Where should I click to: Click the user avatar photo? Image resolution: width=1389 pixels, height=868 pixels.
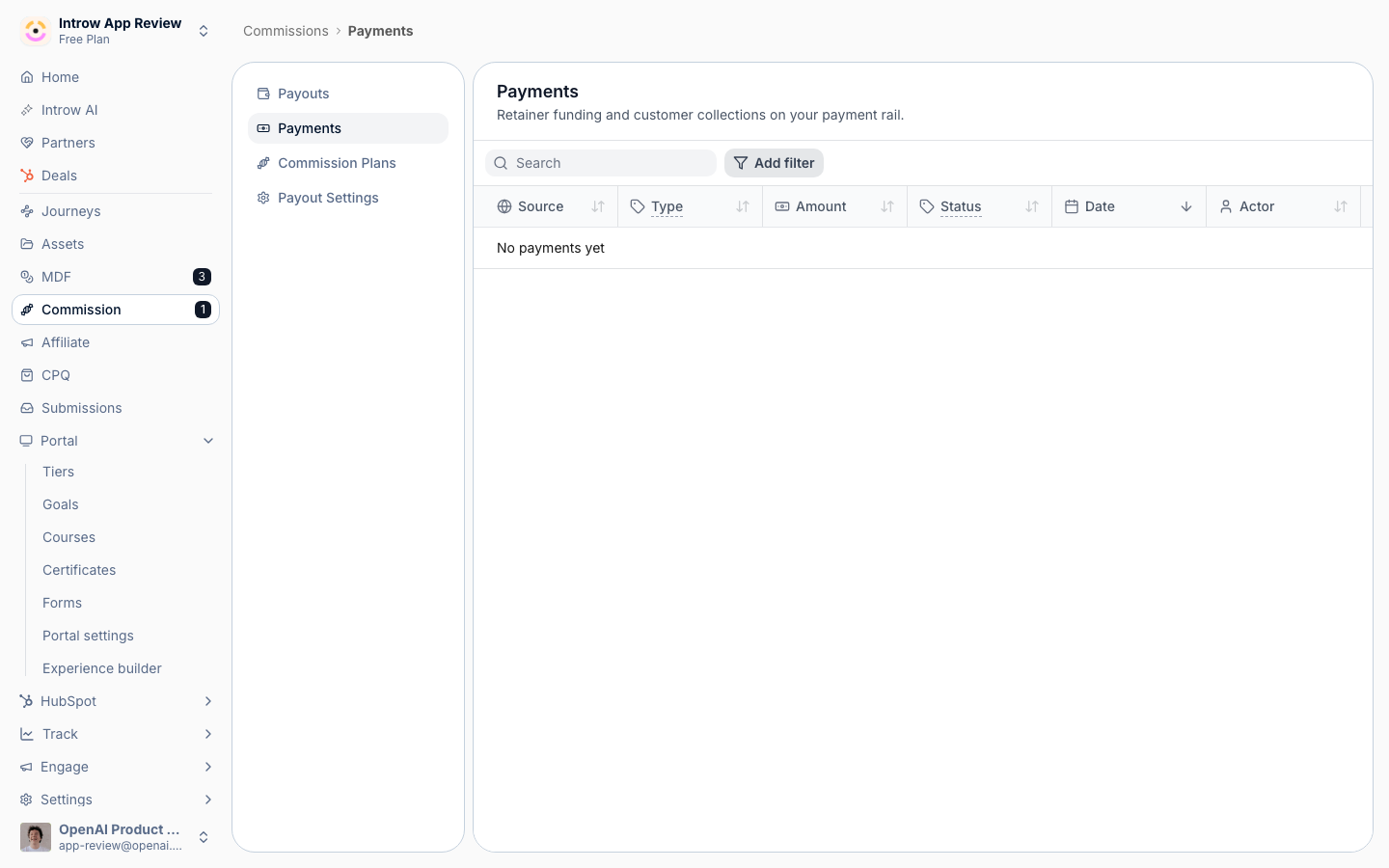click(36, 837)
